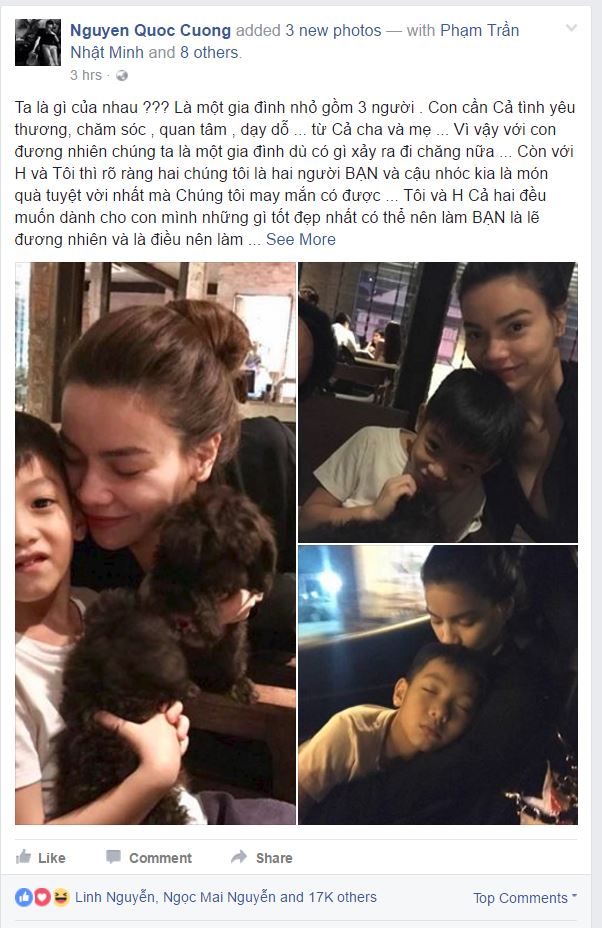This screenshot has width=602, height=928.
Task: Open Phạm Trần Nhật Minh's profile
Action: click(x=294, y=41)
